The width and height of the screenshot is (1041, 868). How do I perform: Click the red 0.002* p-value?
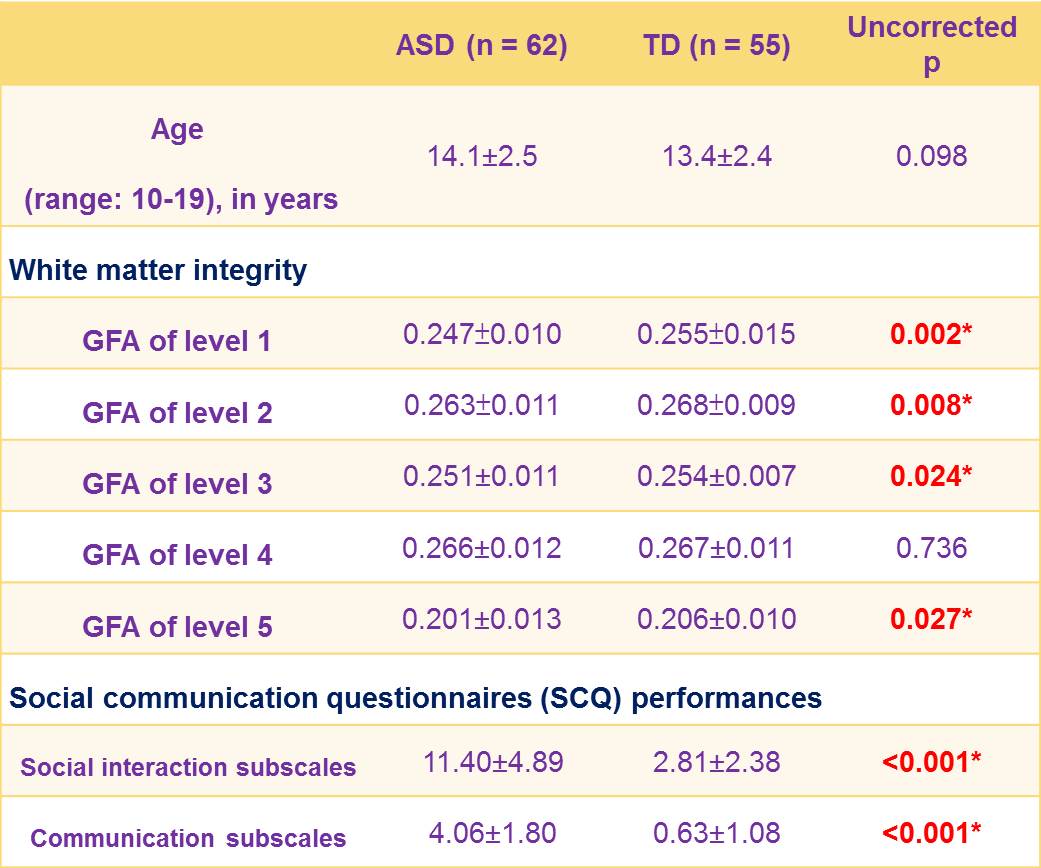pyautogui.click(x=931, y=334)
